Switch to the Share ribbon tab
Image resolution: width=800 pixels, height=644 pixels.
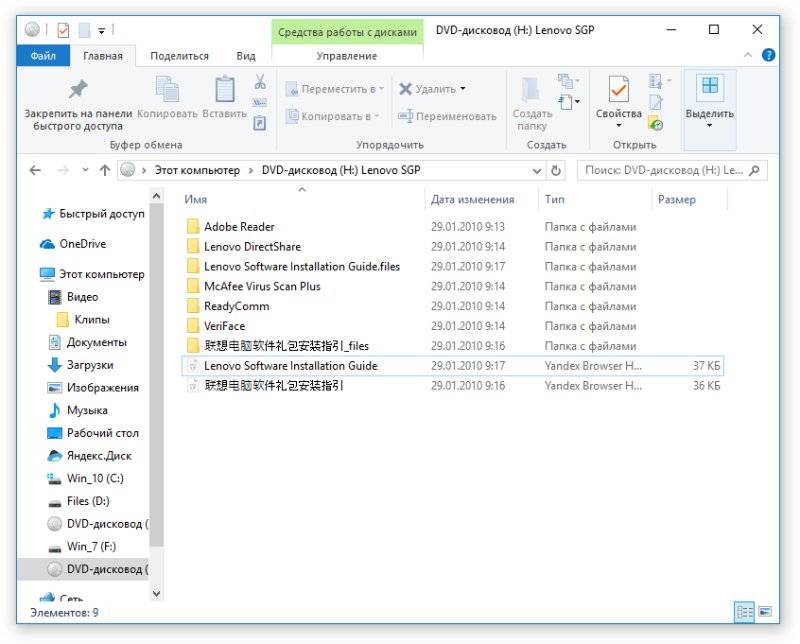179,56
